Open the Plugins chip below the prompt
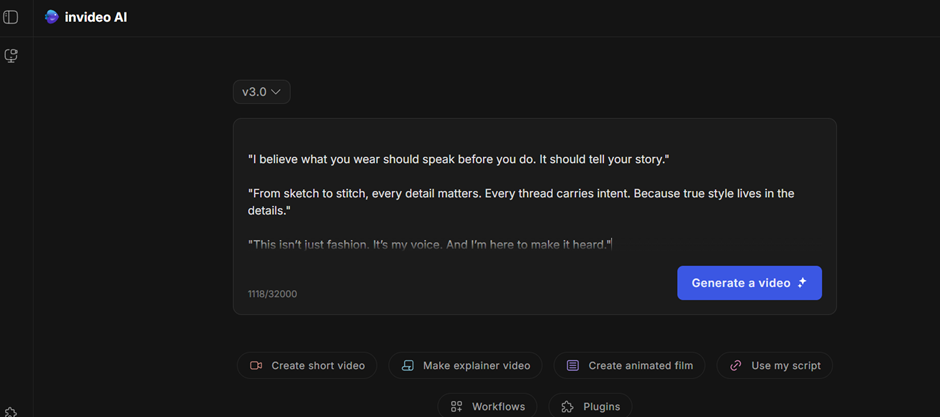940x417 pixels. coord(601,407)
